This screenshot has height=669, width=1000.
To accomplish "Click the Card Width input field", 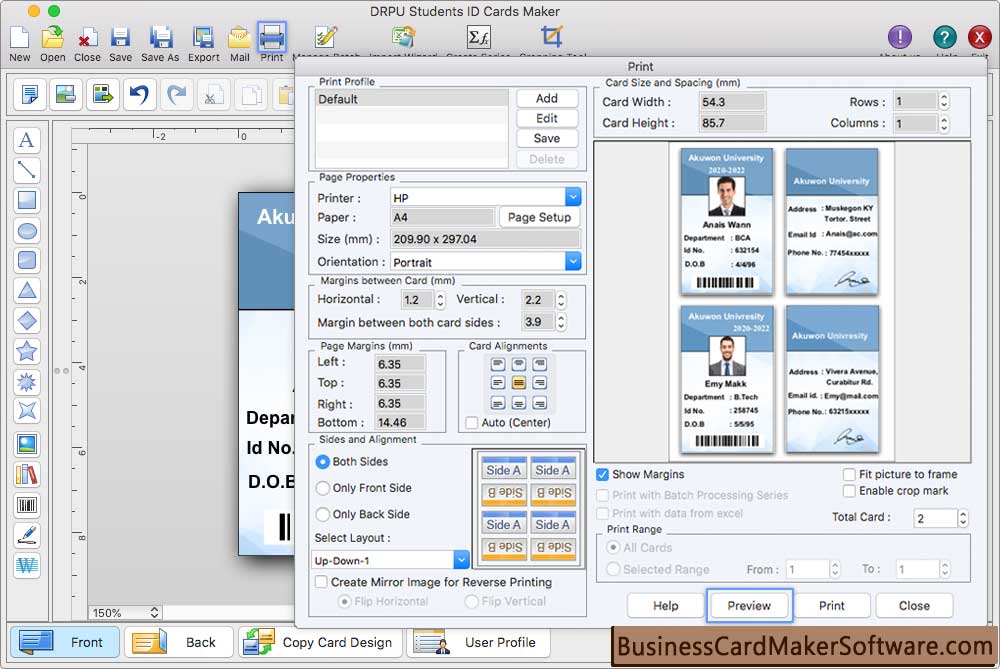I will (732, 102).
